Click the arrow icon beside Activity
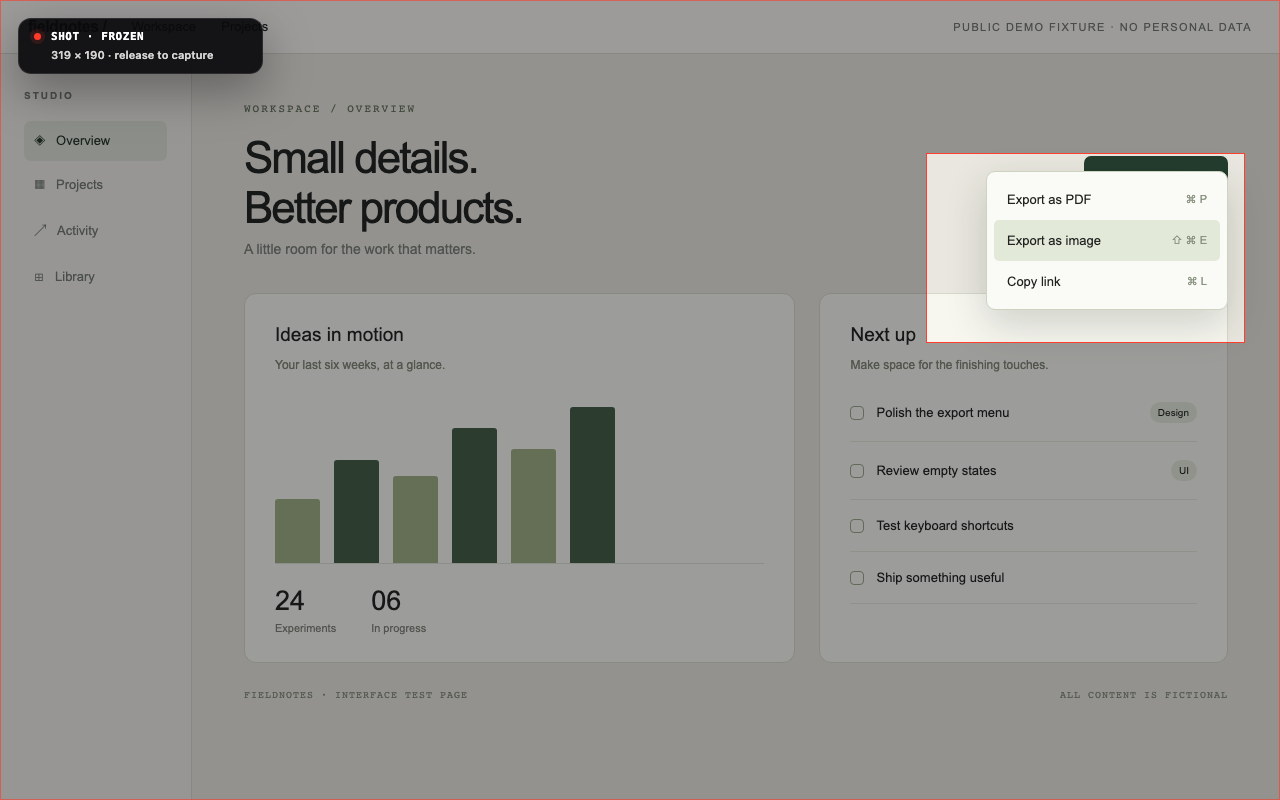Screen dimensions: 1280x800 pos(40,230)
